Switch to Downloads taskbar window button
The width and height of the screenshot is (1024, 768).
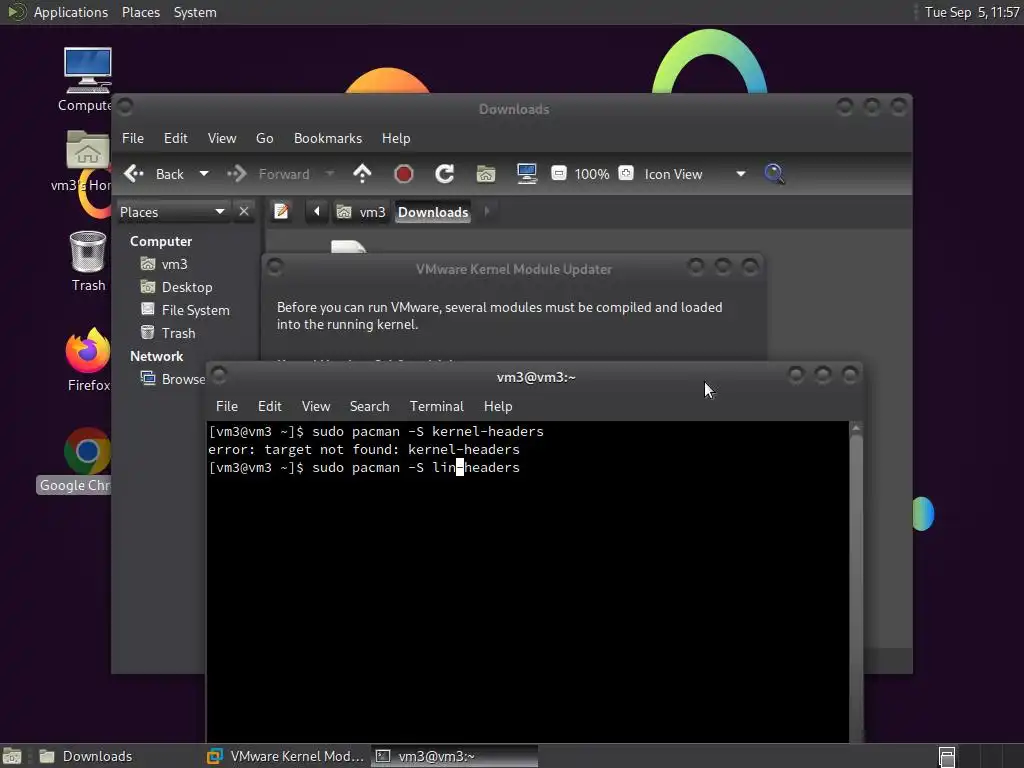point(117,756)
